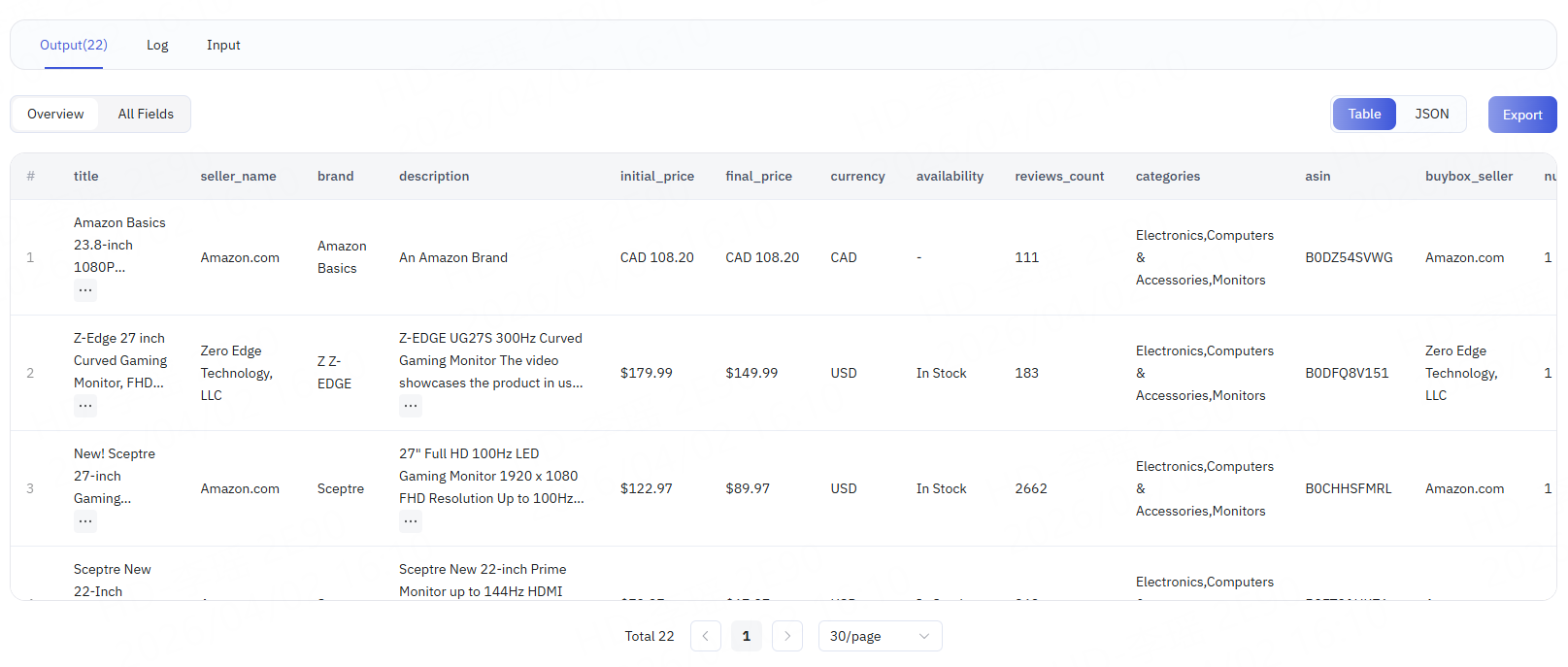Click row 2 In Stock availability
Image resolution: width=1568 pixels, height=667 pixels.
[x=941, y=373]
